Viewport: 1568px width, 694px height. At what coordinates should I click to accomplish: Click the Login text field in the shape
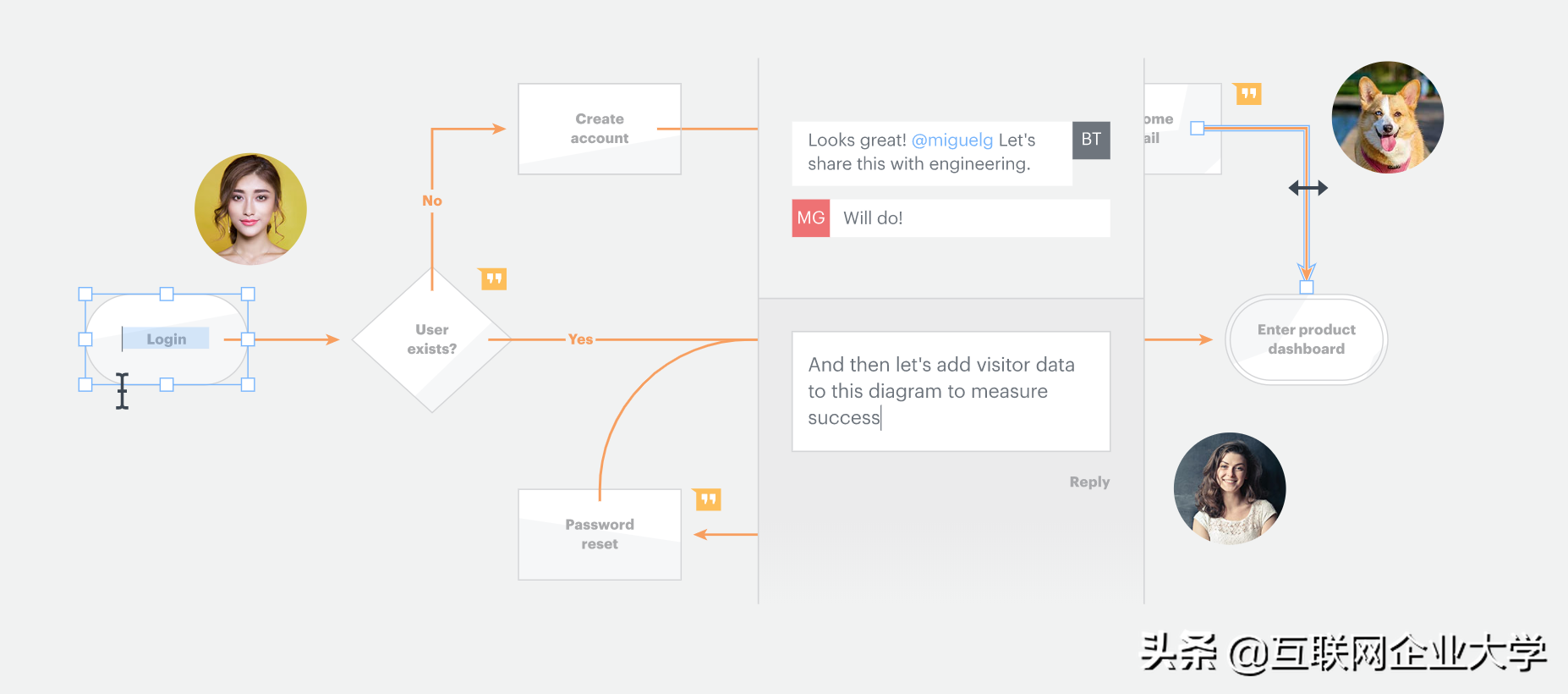(x=166, y=339)
